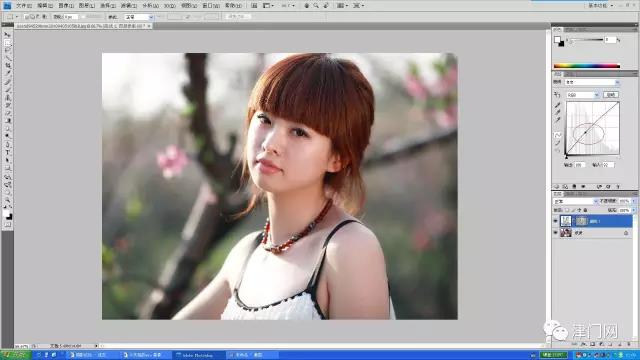Screen dimensions: 640x360
Task: Click Rotate View tool in application bar
Action: 326,6
